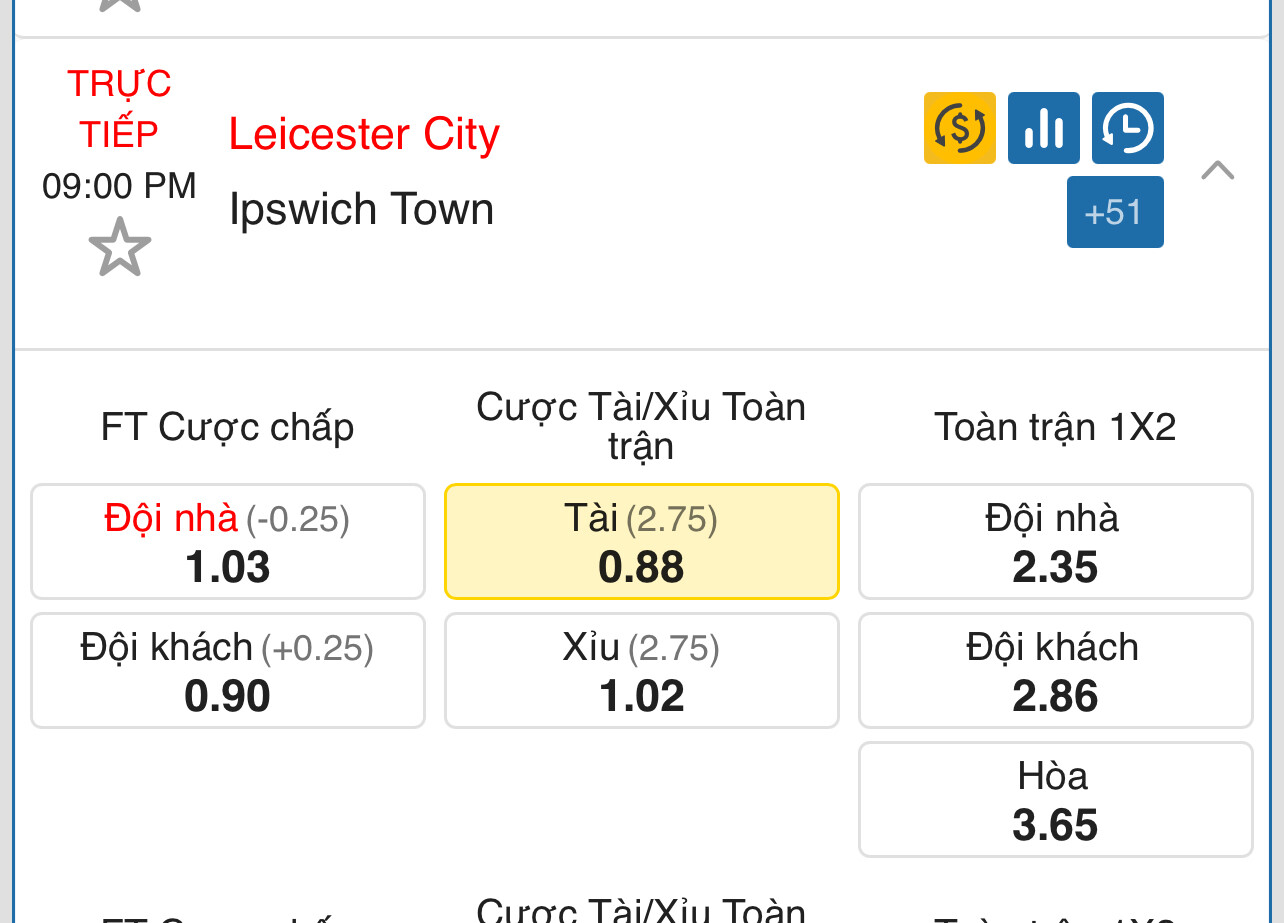Favorite the Leicester City match star

point(120,247)
